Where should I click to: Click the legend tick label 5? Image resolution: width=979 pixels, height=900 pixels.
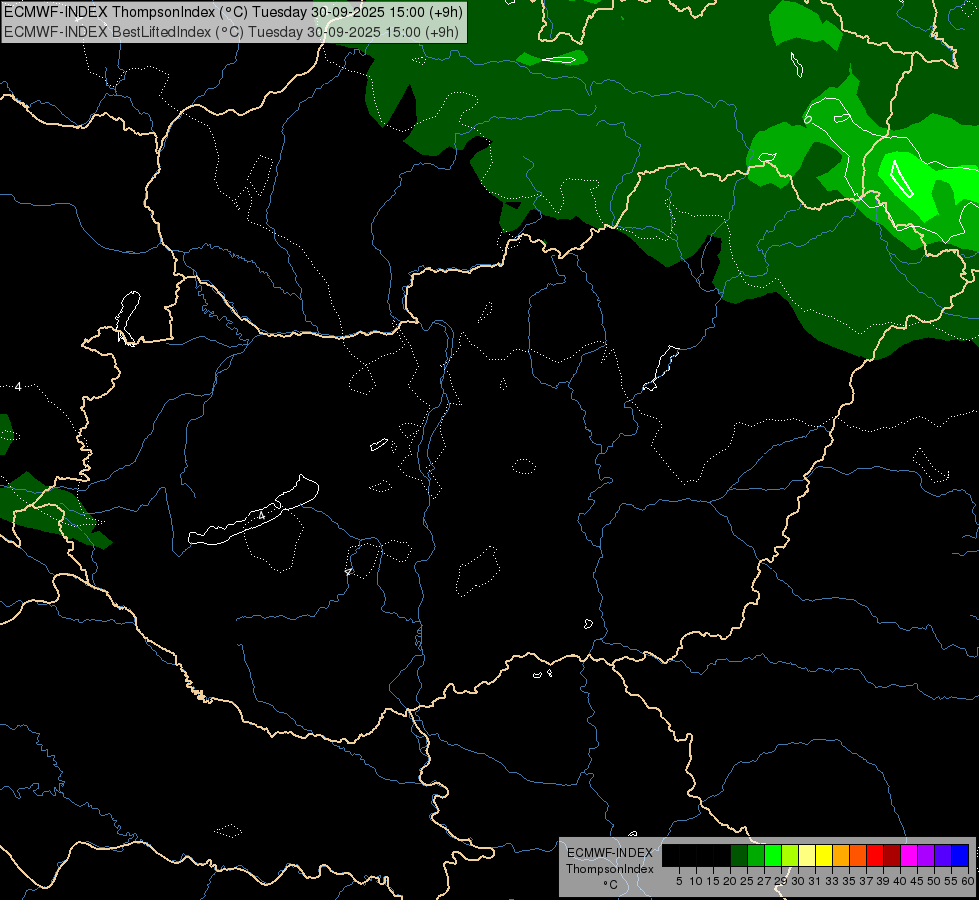click(x=679, y=881)
